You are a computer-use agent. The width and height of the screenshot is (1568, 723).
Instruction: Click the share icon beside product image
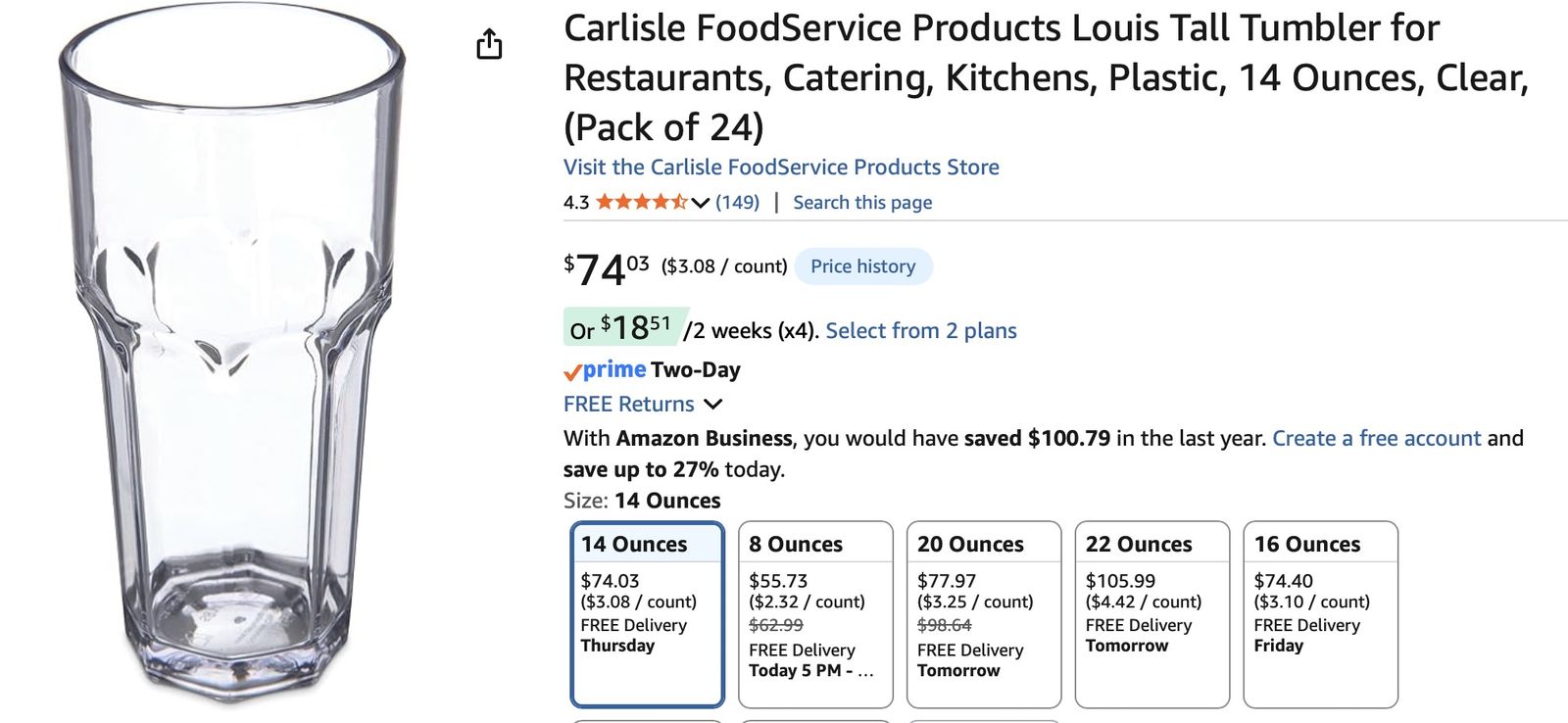[x=489, y=44]
